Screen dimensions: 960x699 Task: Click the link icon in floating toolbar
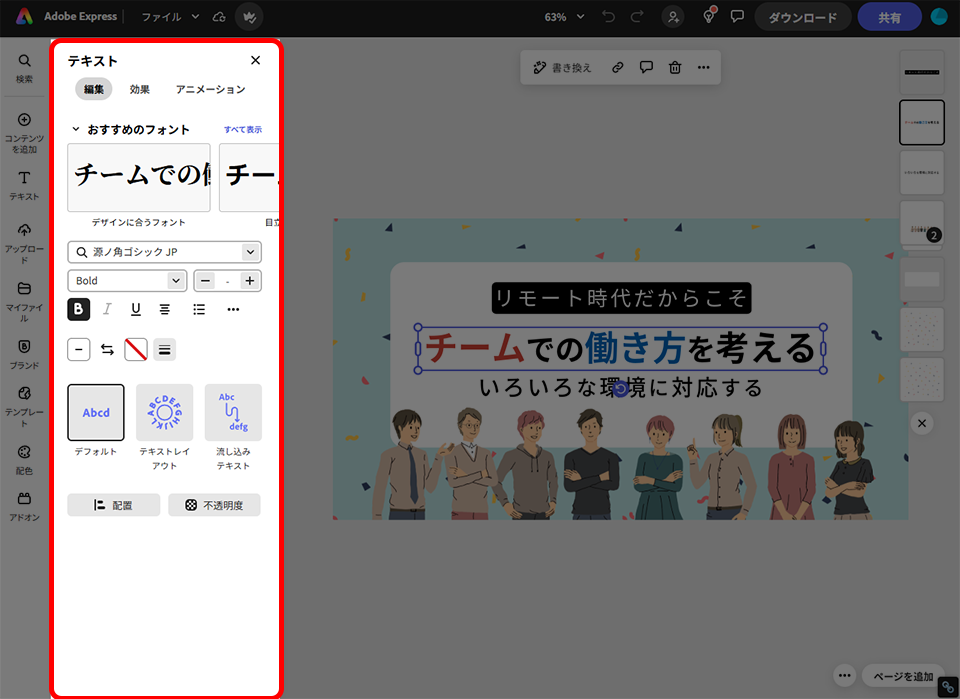(x=618, y=68)
